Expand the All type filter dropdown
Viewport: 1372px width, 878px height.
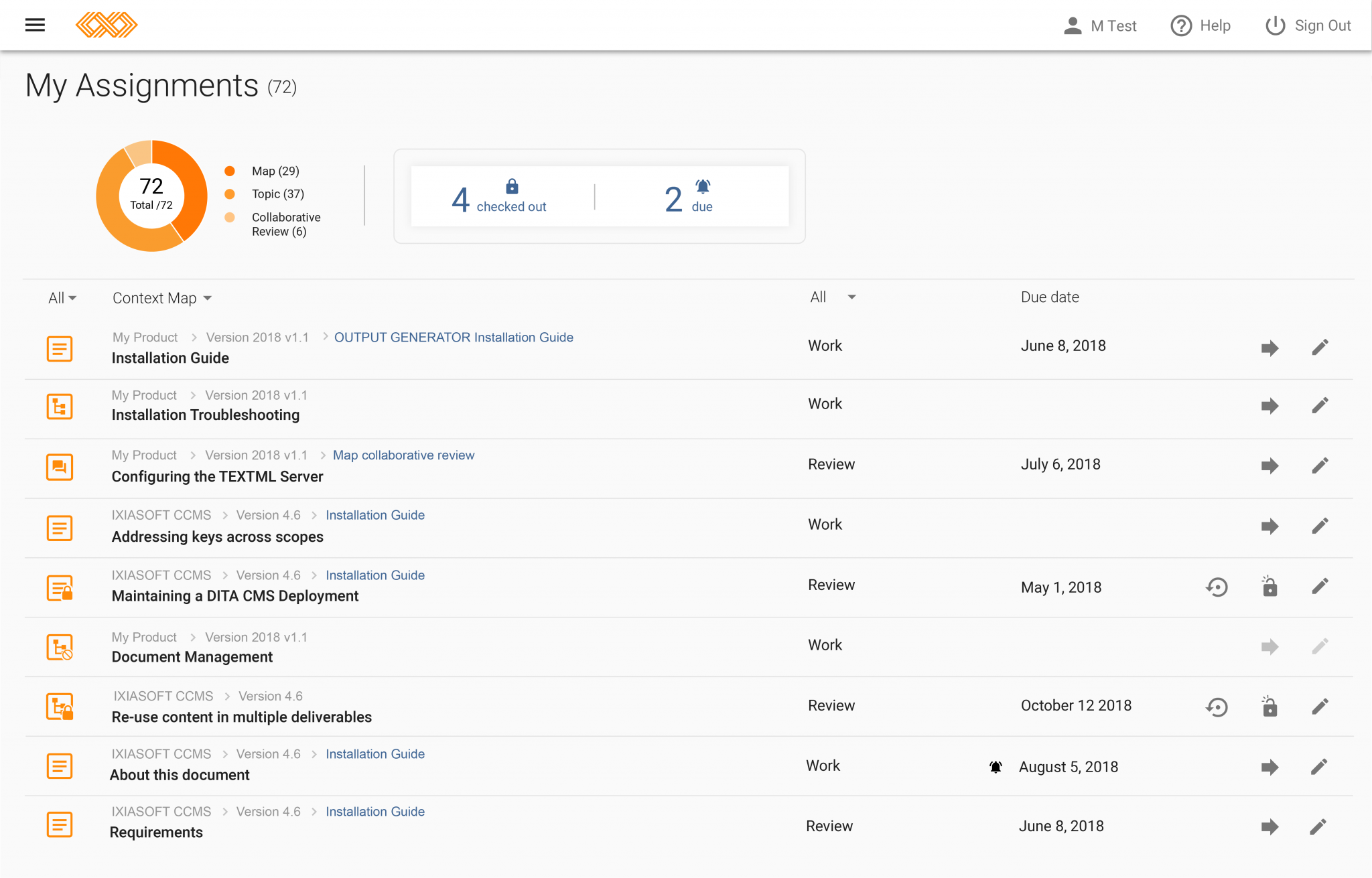62,298
